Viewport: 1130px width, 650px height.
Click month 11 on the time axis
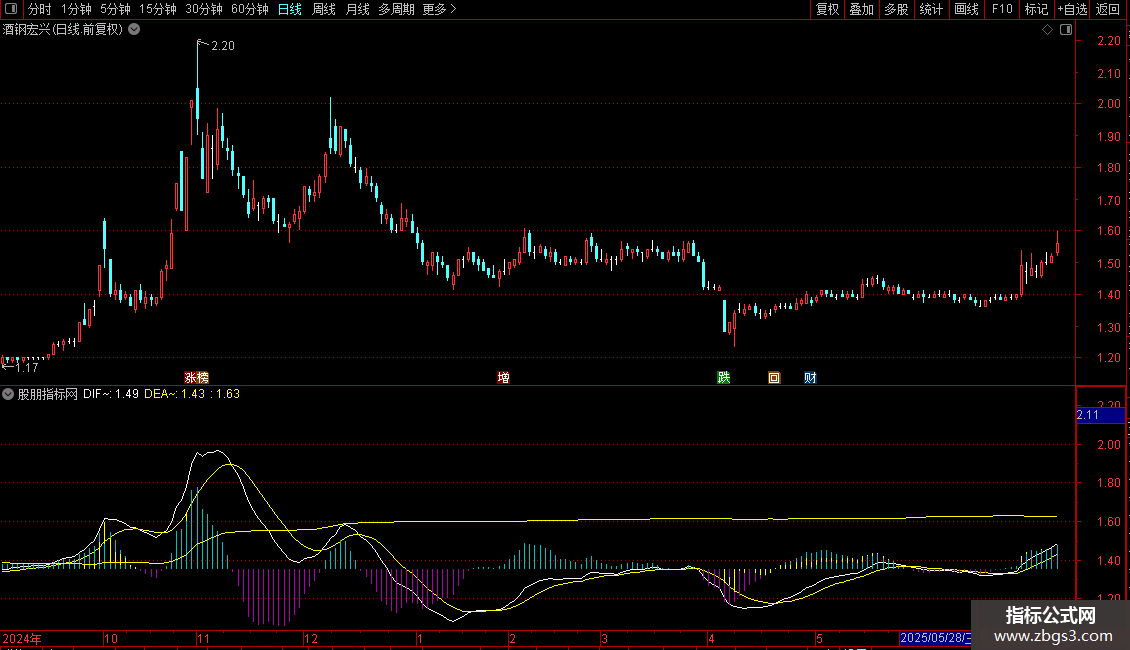coord(203,638)
